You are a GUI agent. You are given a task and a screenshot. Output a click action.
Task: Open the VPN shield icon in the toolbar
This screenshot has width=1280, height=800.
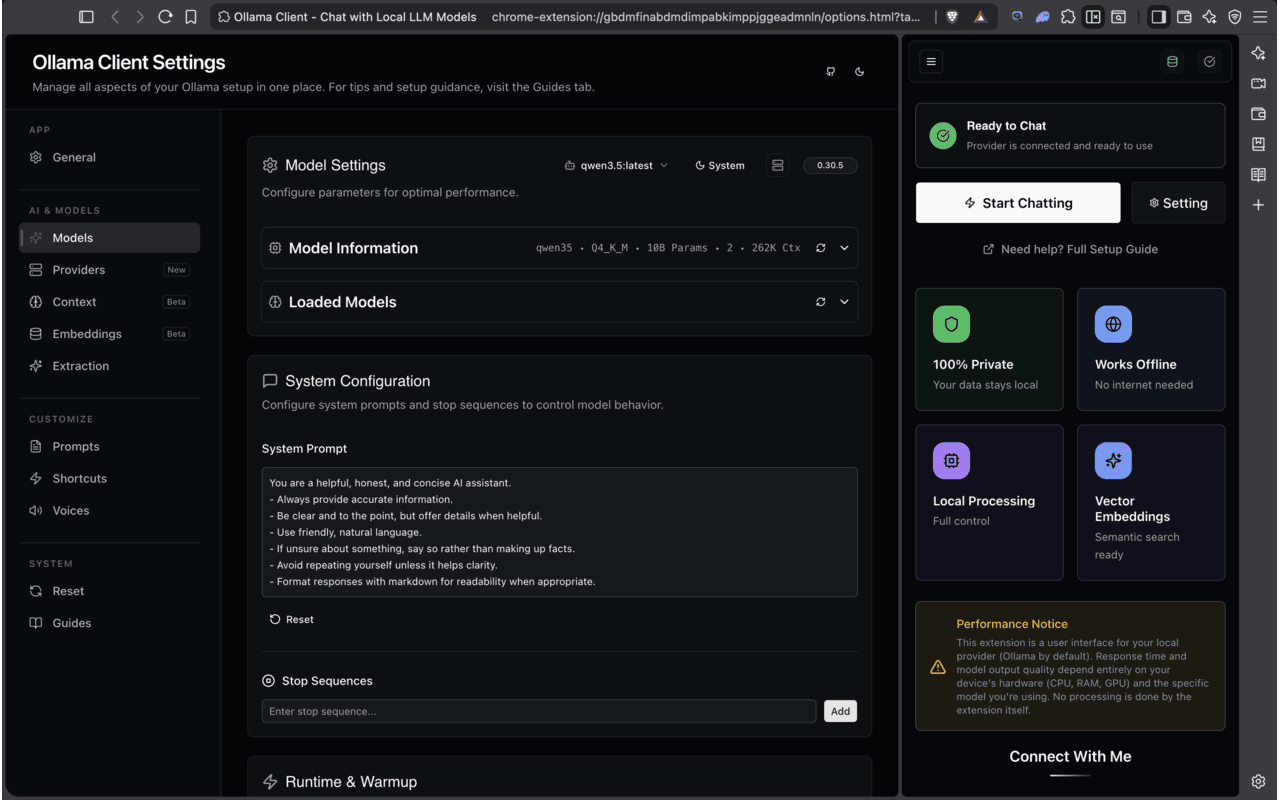[1234, 17]
